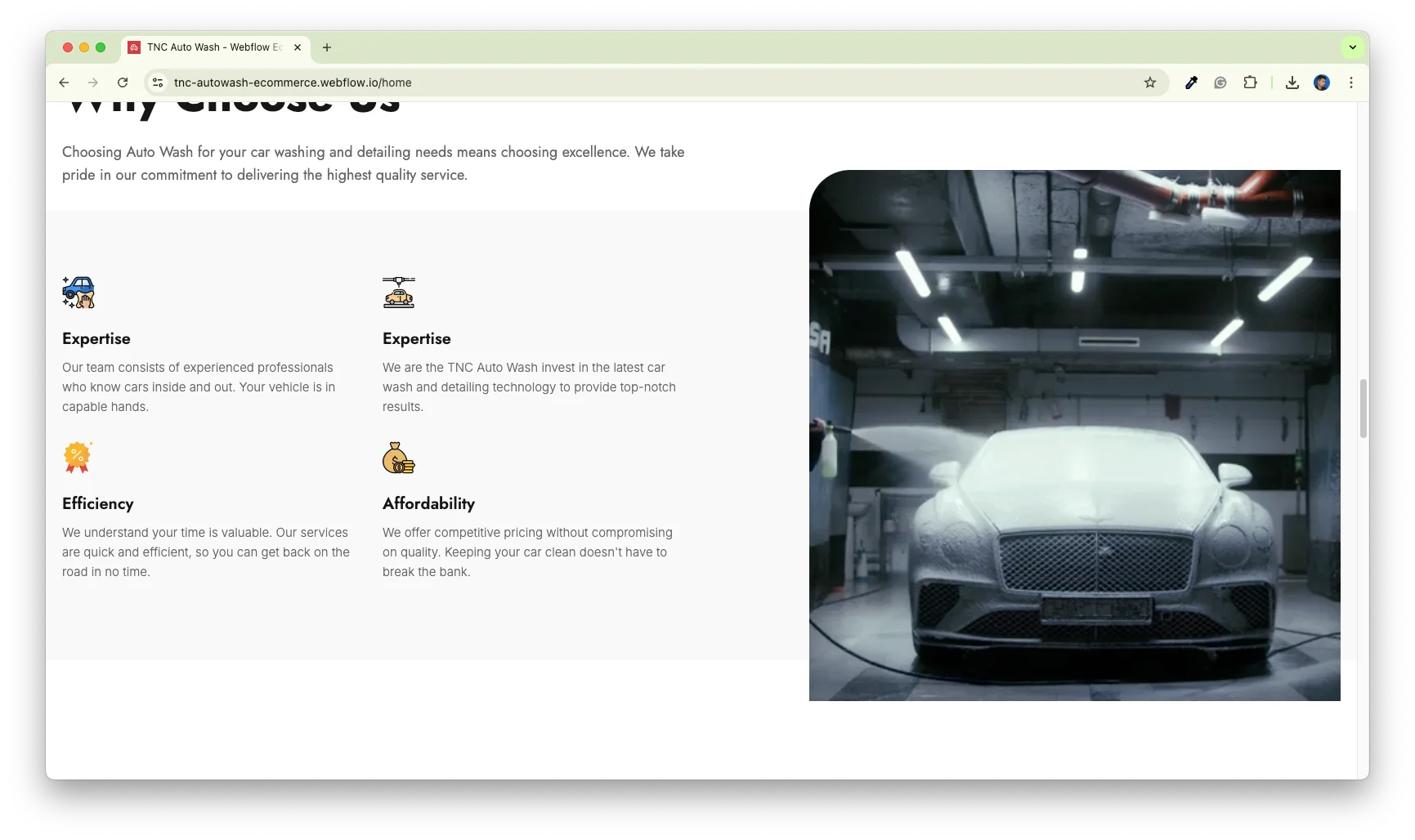Go back to the previous page

coord(64,83)
